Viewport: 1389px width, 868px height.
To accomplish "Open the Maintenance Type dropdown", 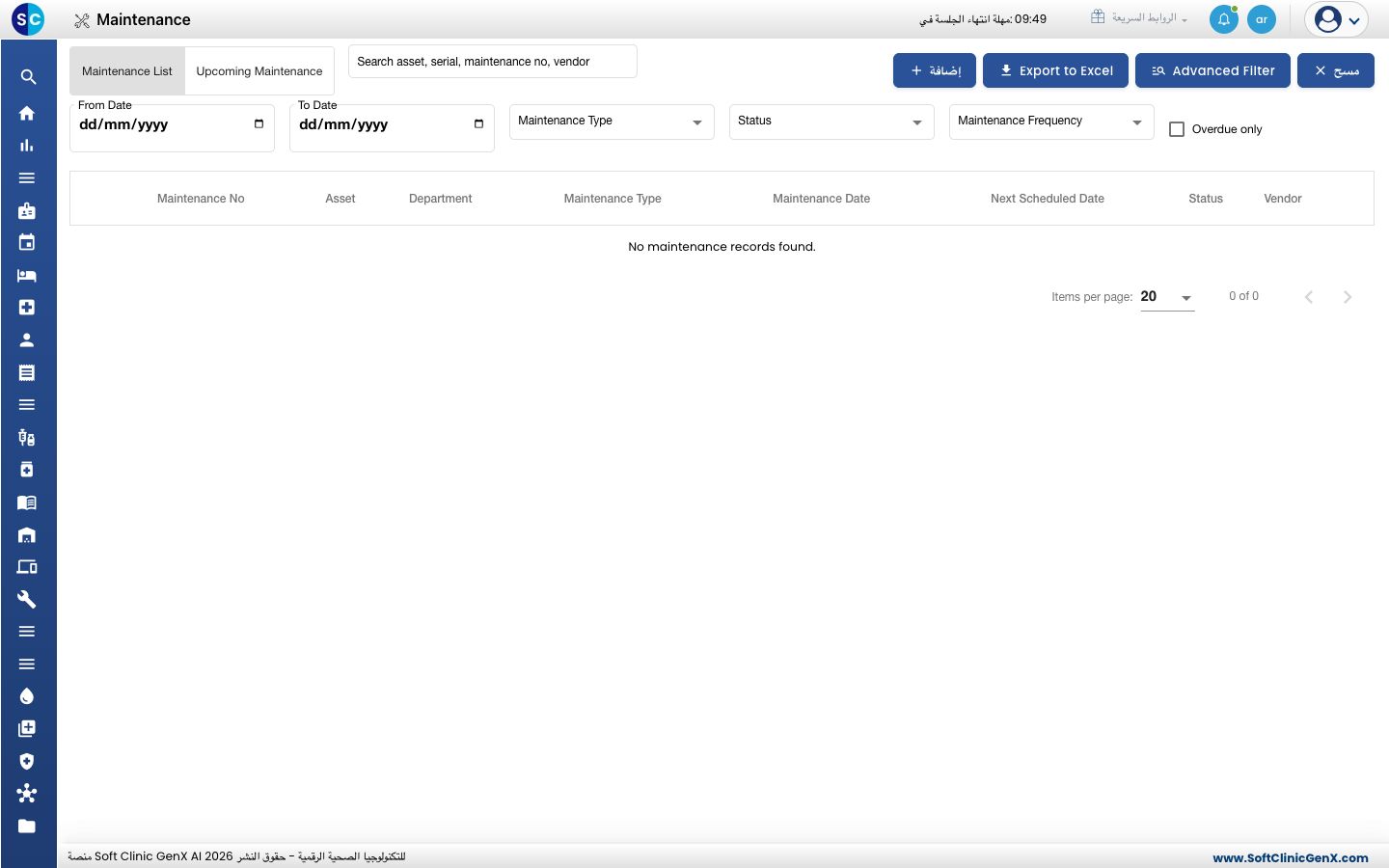I will click(x=612, y=122).
